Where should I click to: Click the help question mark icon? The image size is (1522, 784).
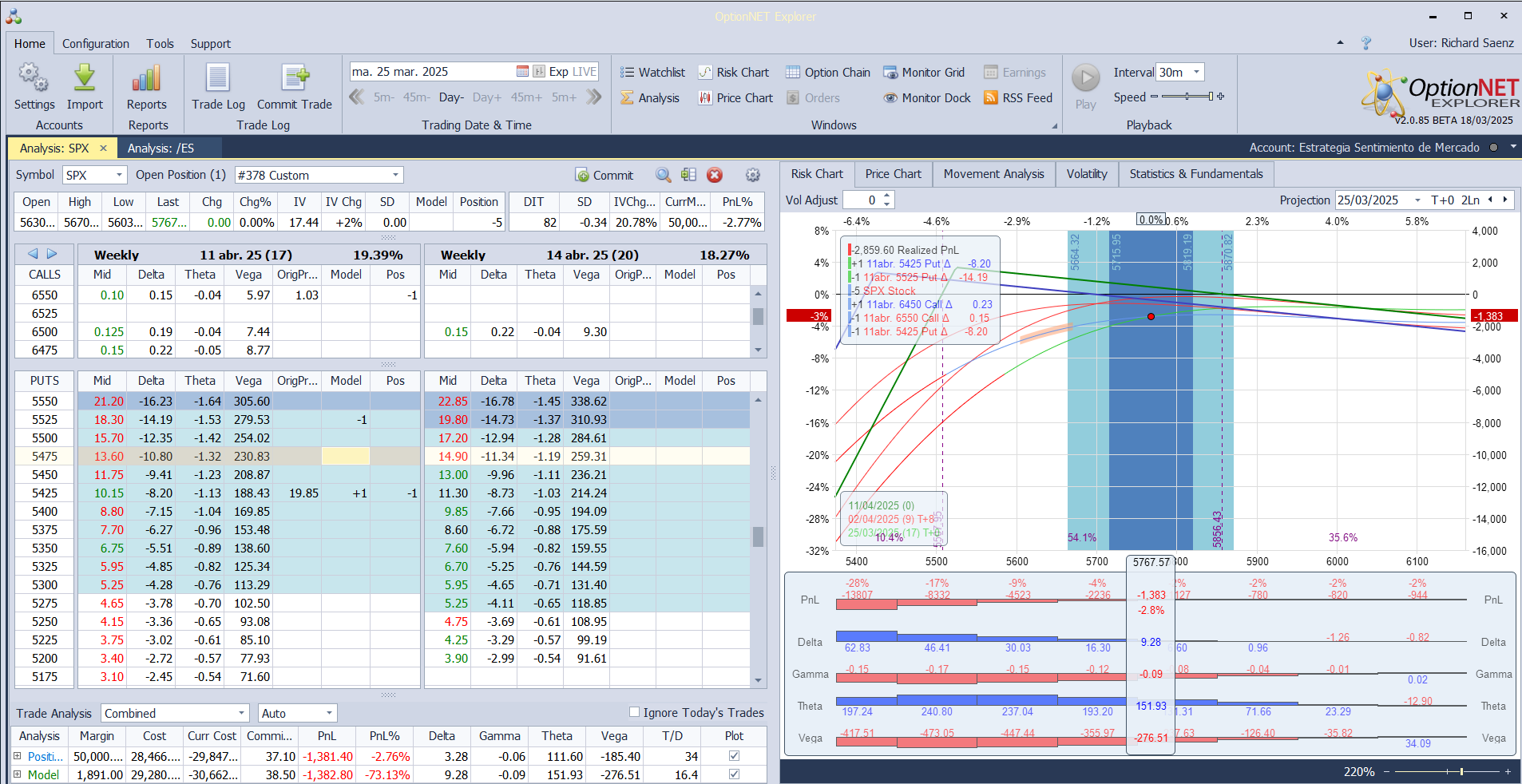(x=1366, y=43)
